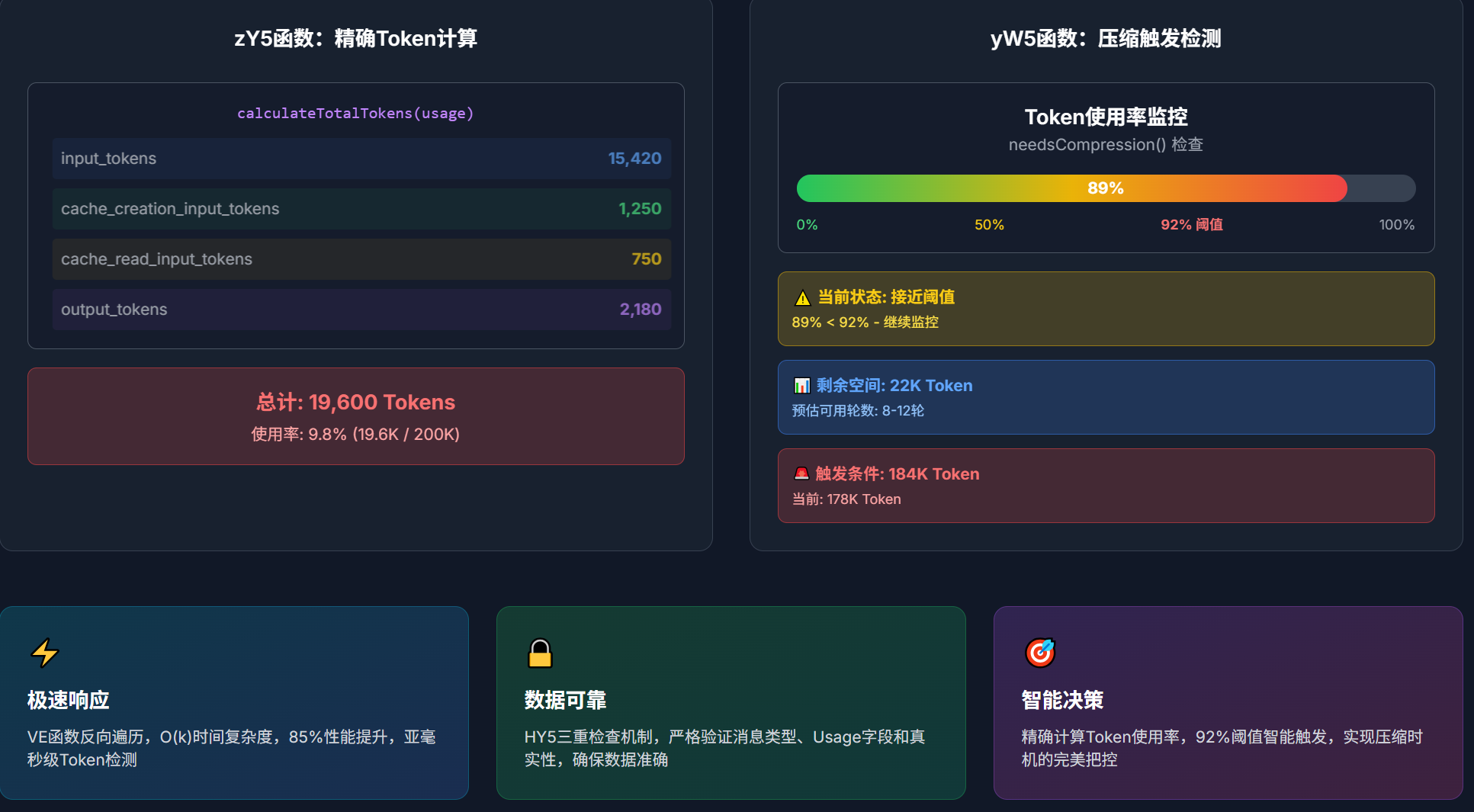Select the cache_creation_input_tokens row
Image resolution: width=1474 pixels, height=812 pixels.
click(361, 209)
